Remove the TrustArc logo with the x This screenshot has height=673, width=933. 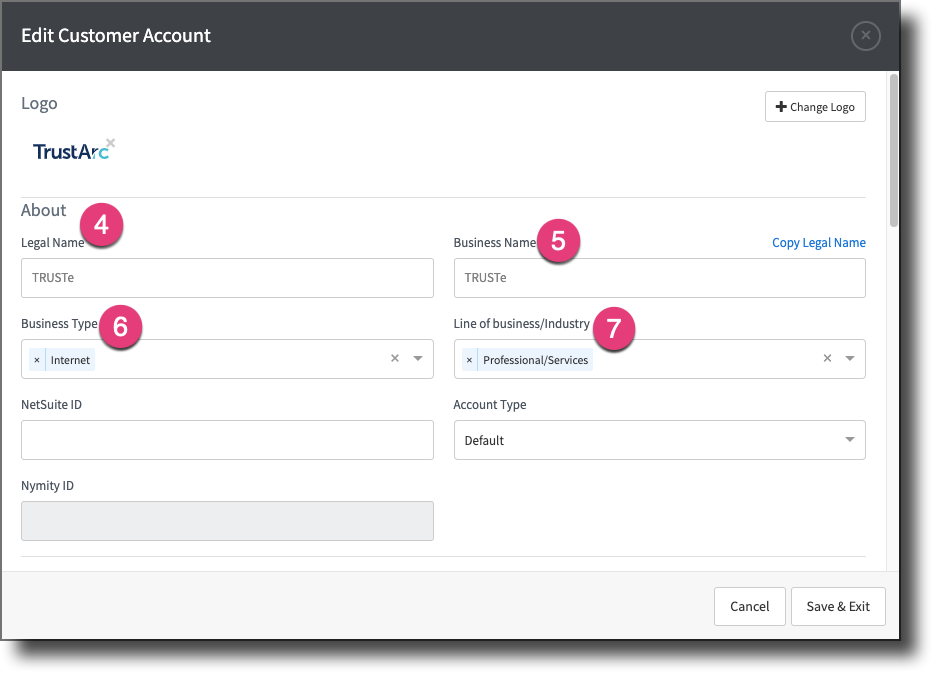point(111,142)
